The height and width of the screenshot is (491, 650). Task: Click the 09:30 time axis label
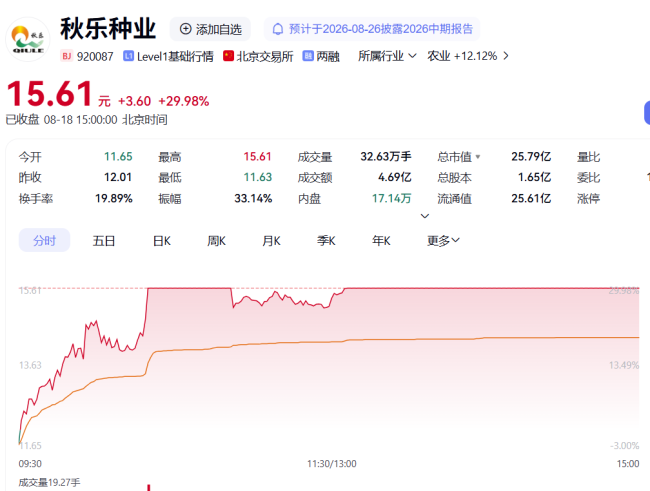click(30, 464)
